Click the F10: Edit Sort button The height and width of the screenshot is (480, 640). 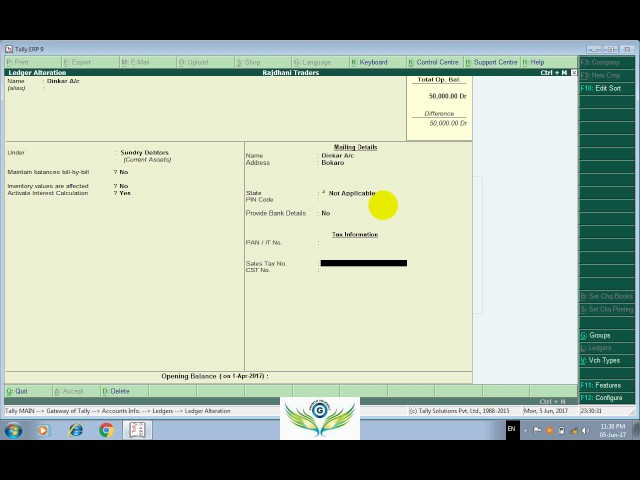(x=607, y=89)
